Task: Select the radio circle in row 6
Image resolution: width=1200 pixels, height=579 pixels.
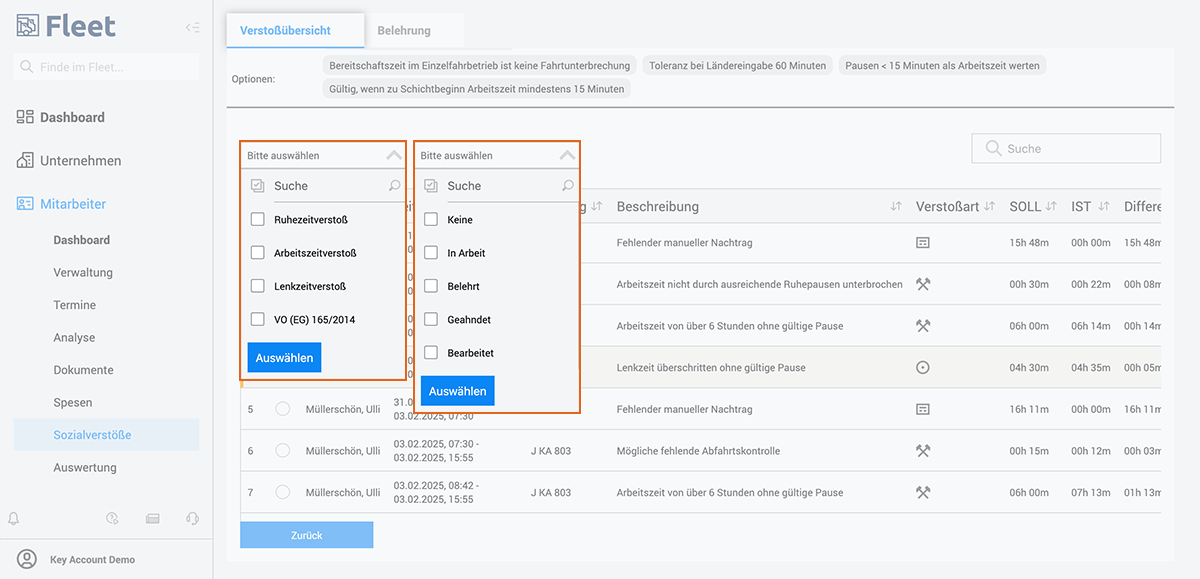Action: 282,451
